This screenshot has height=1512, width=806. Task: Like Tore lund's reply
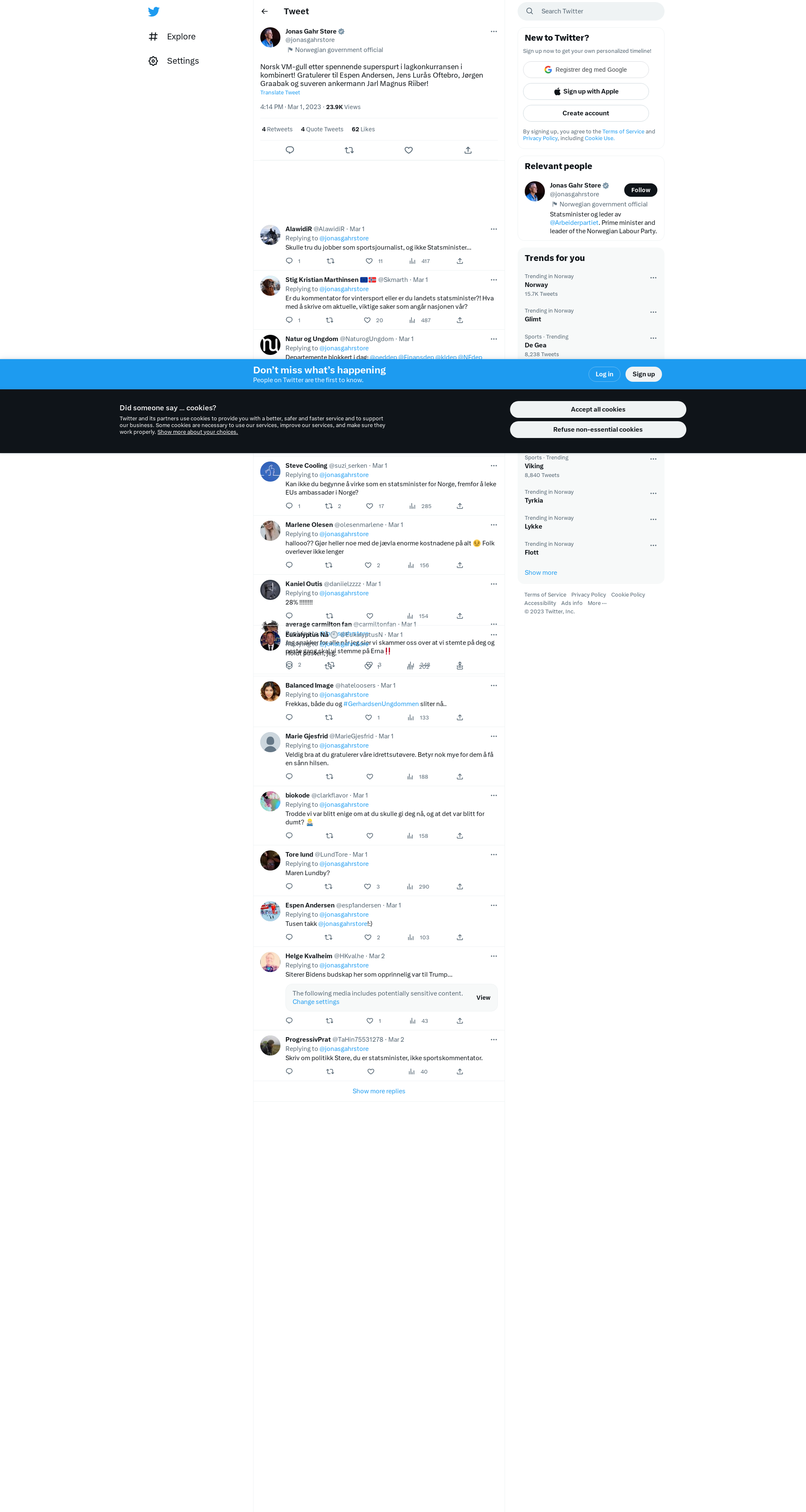click(367, 887)
